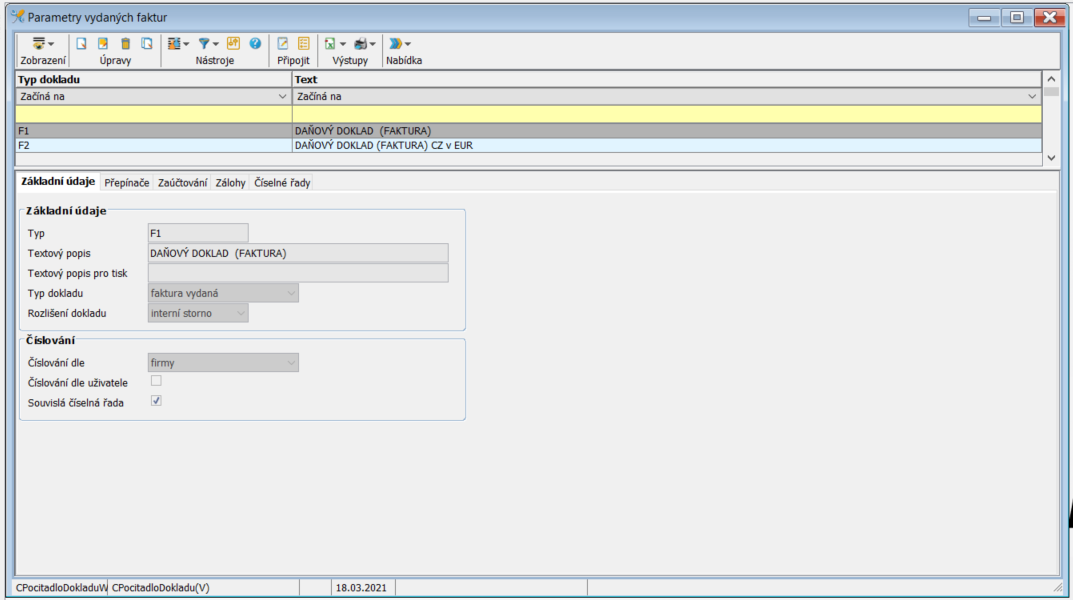
Task: Open the Zaúčtování tab
Action: click(183, 183)
